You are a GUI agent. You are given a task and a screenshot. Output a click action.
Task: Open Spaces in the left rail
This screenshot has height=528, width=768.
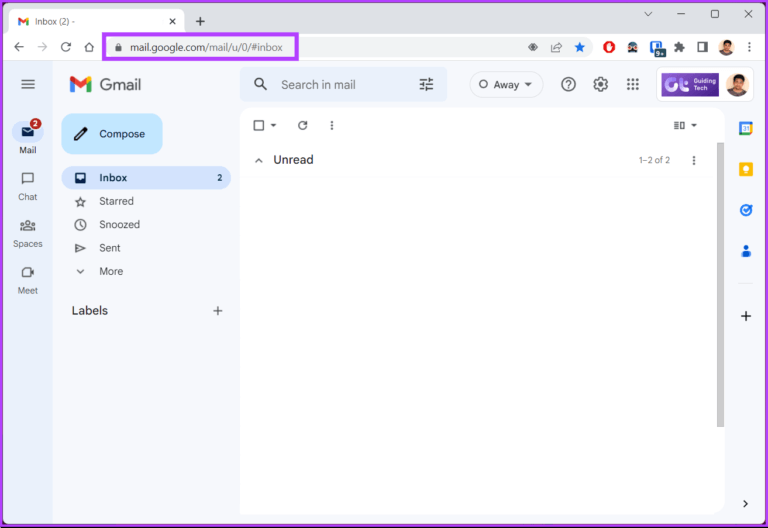pos(28,234)
